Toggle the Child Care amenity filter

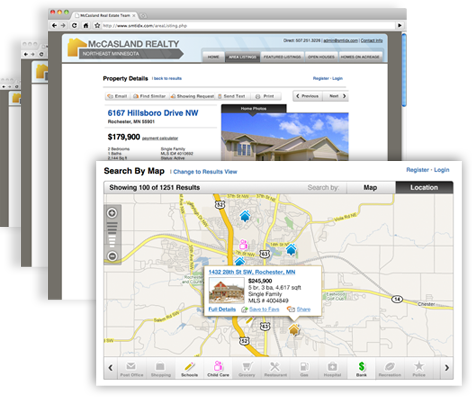218,369
